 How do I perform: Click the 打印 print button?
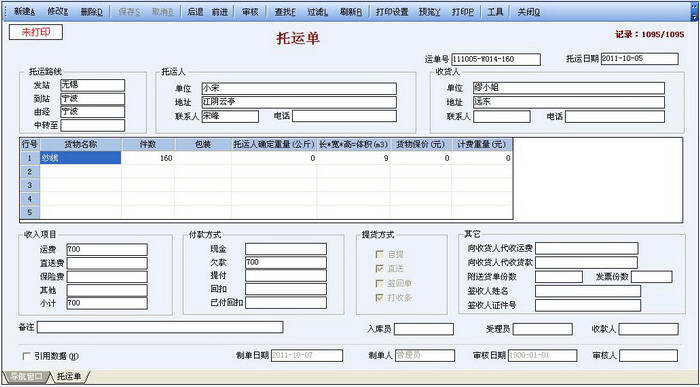[462, 12]
